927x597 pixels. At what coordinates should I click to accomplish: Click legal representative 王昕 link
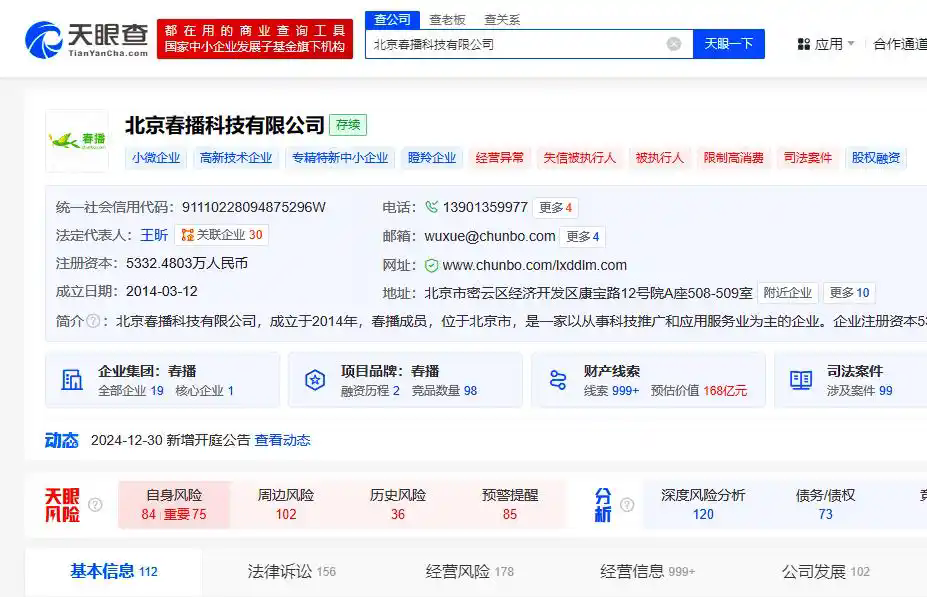154,235
